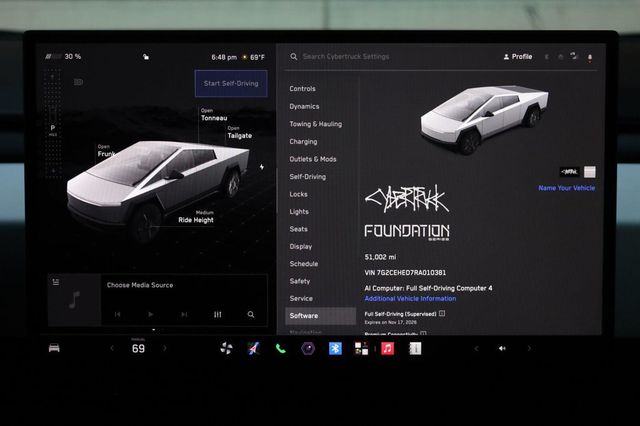Screen dimensions: 640x426
Task: Tap the search magnifier in settings header
Action: pyautogui.click(x=293, y=56)
